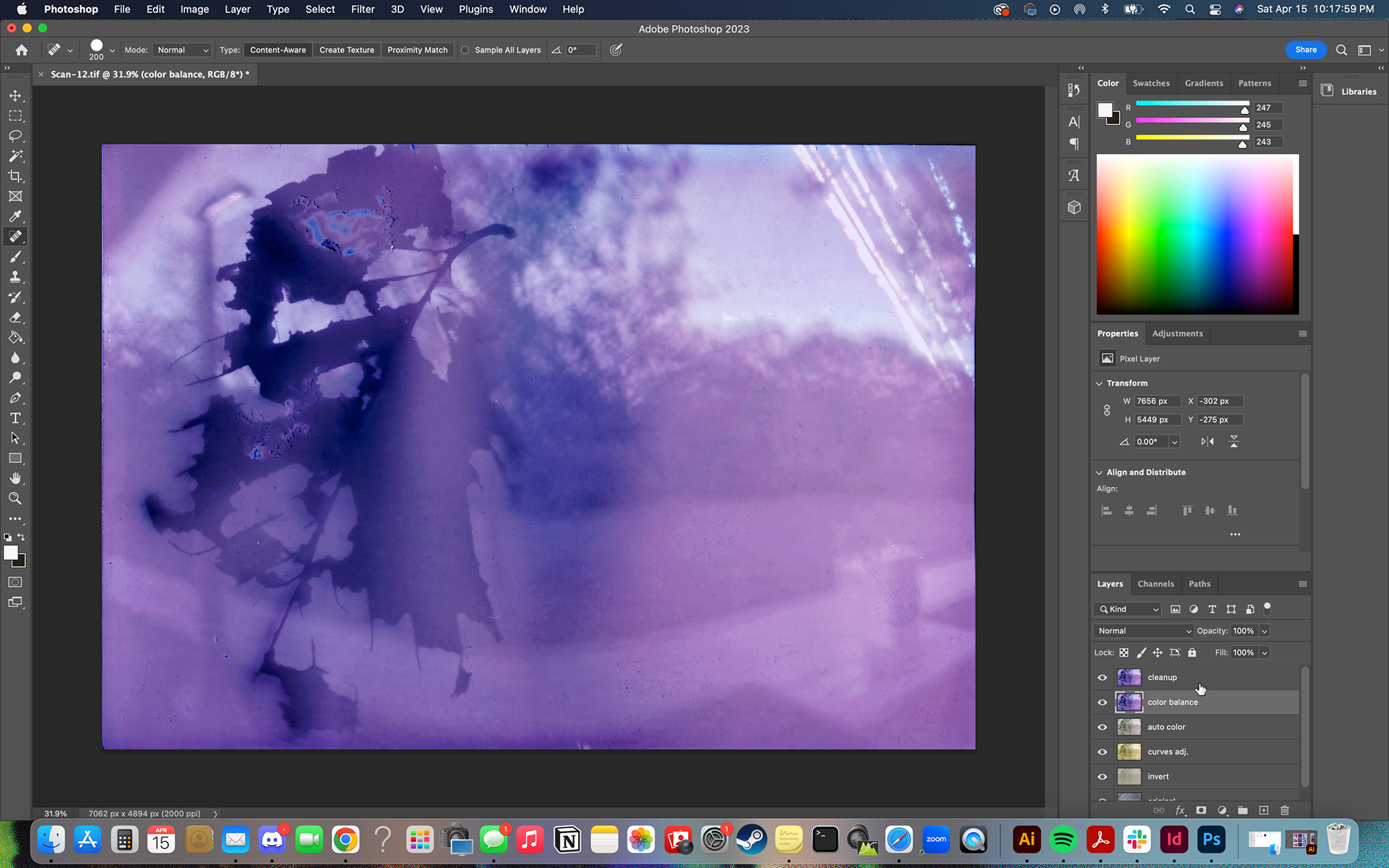Viewport: 1389px width, 868px height.
Task: Hide the cleanup layer
Action: 1103,678
